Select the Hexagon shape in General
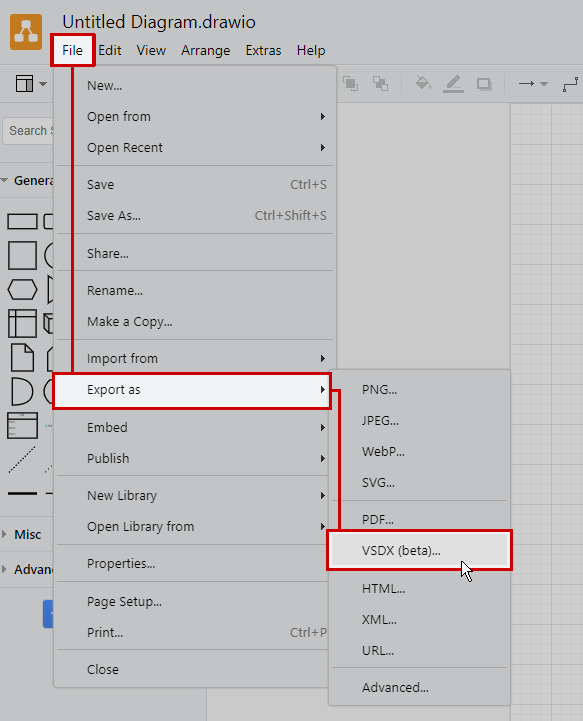The image size is (583, 721). tap(23, 290)
